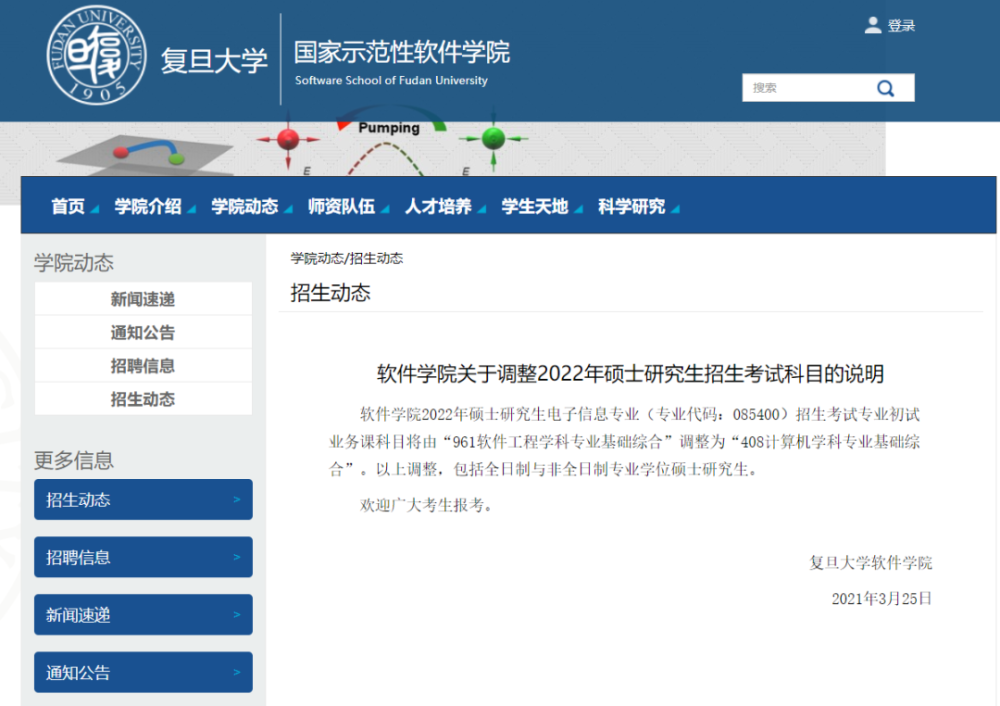
Task: Click the arrow icon on blue 招聘信息 button
Action: 236,557
